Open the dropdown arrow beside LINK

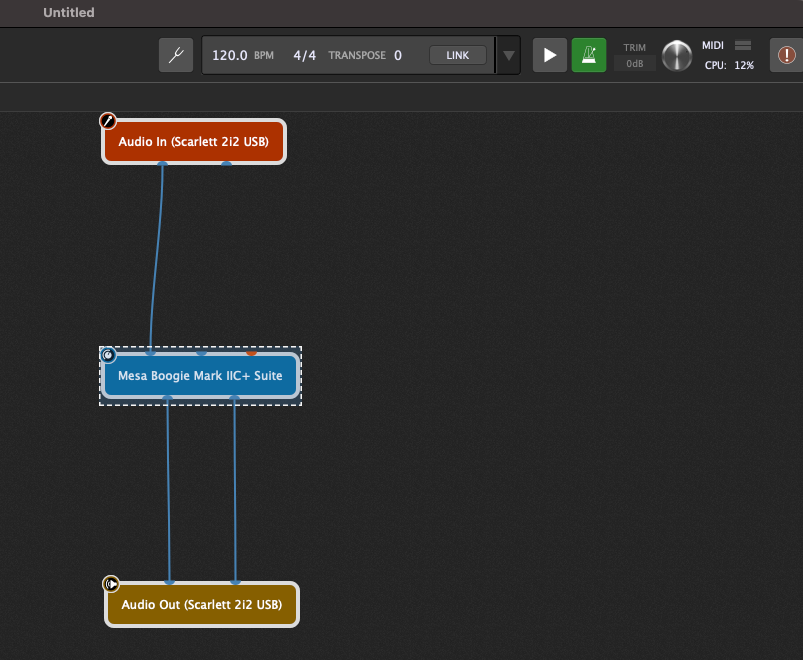509,55
